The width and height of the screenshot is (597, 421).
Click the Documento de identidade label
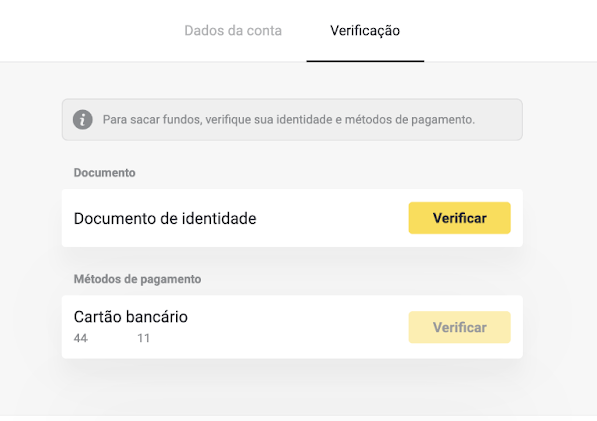click(165, 218)
